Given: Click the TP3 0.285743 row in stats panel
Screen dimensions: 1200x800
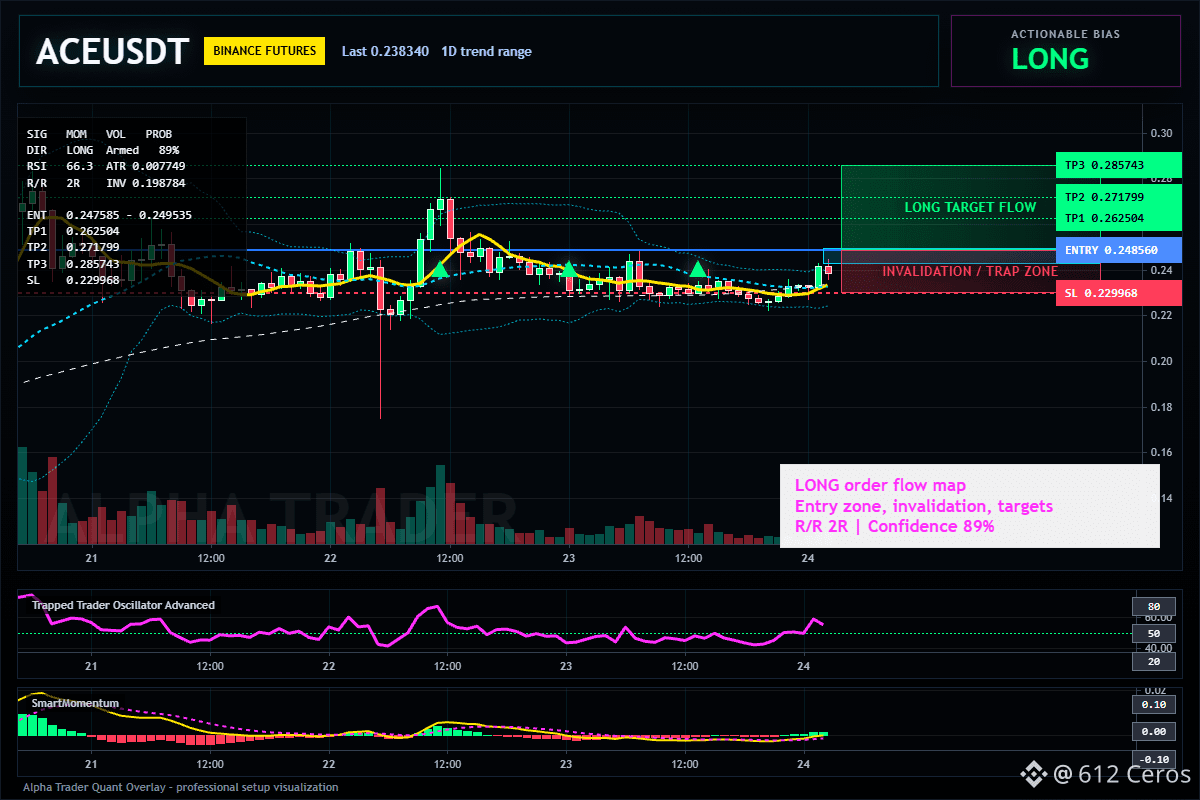Looking at the screenshot, I should tap(73, 264).
